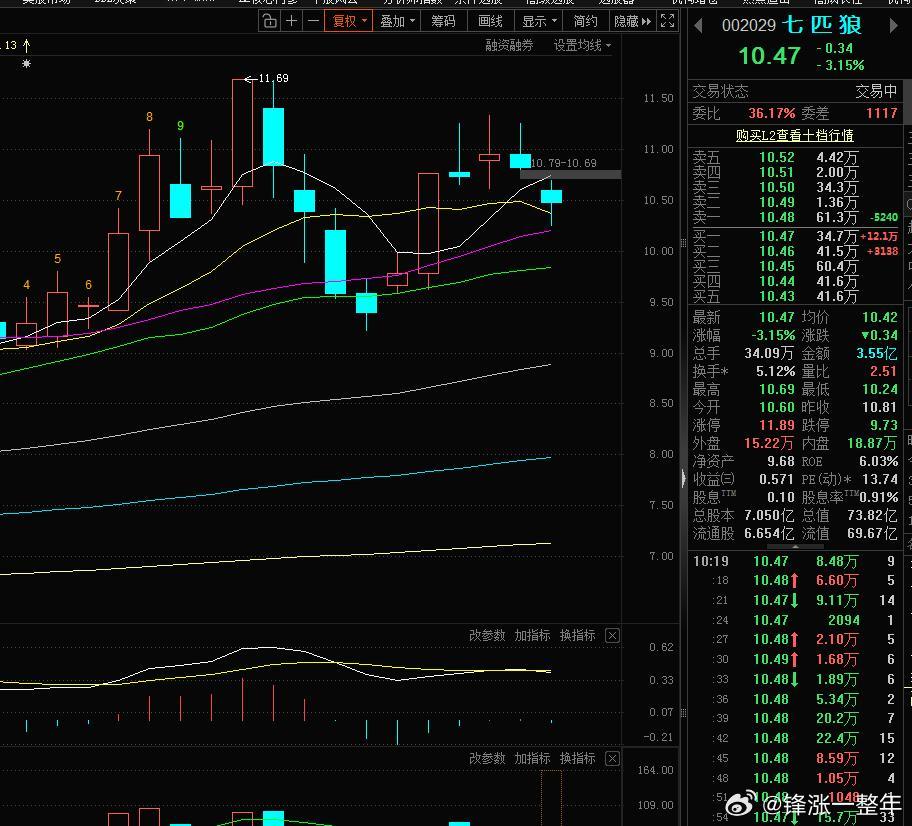Enter fullscreen with the expand arrows icon
Viewport: 912px width, 826px height.
pyautogui.click(x=668, y=22)
